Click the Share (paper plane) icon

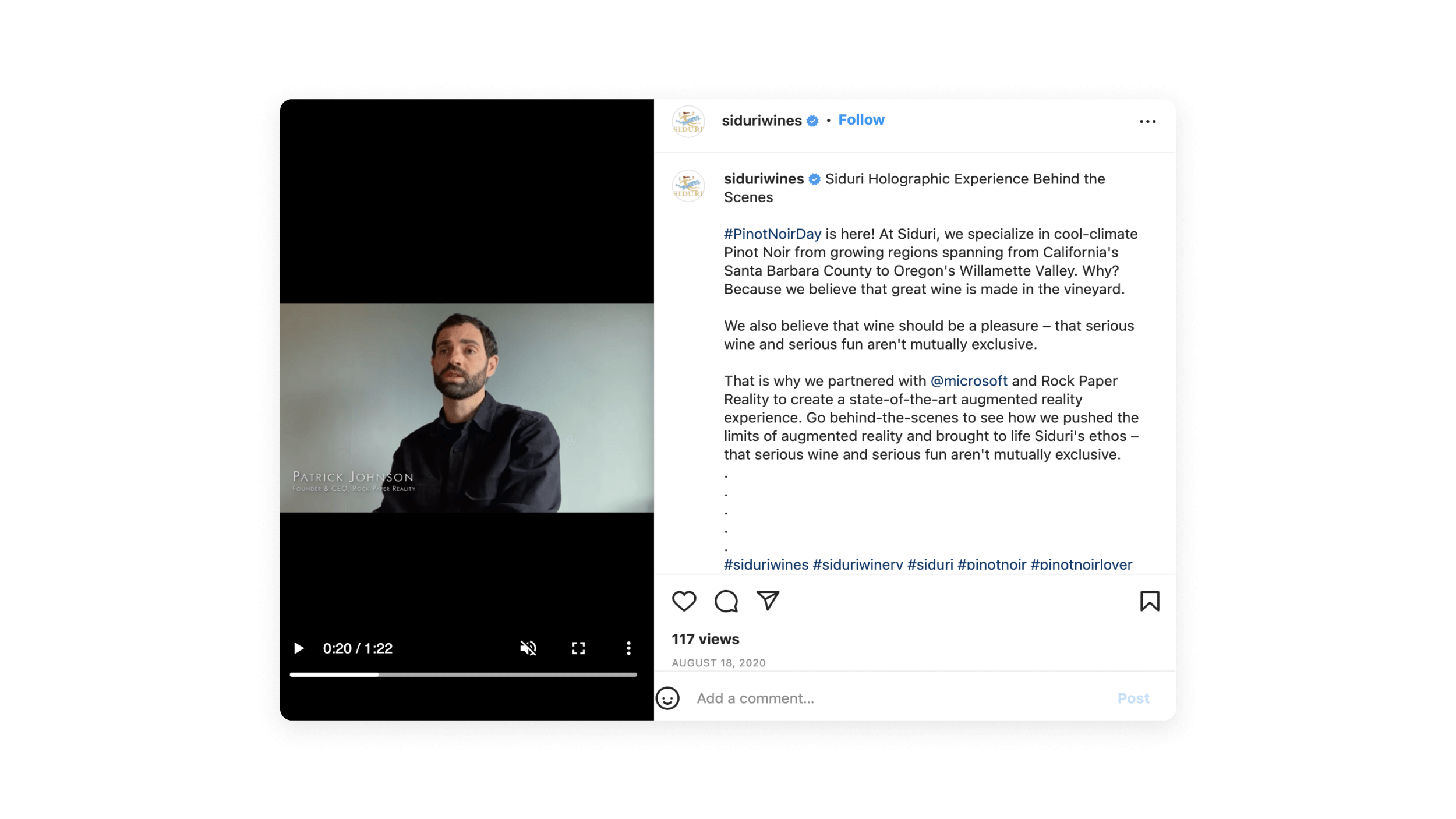click(768, 601)
